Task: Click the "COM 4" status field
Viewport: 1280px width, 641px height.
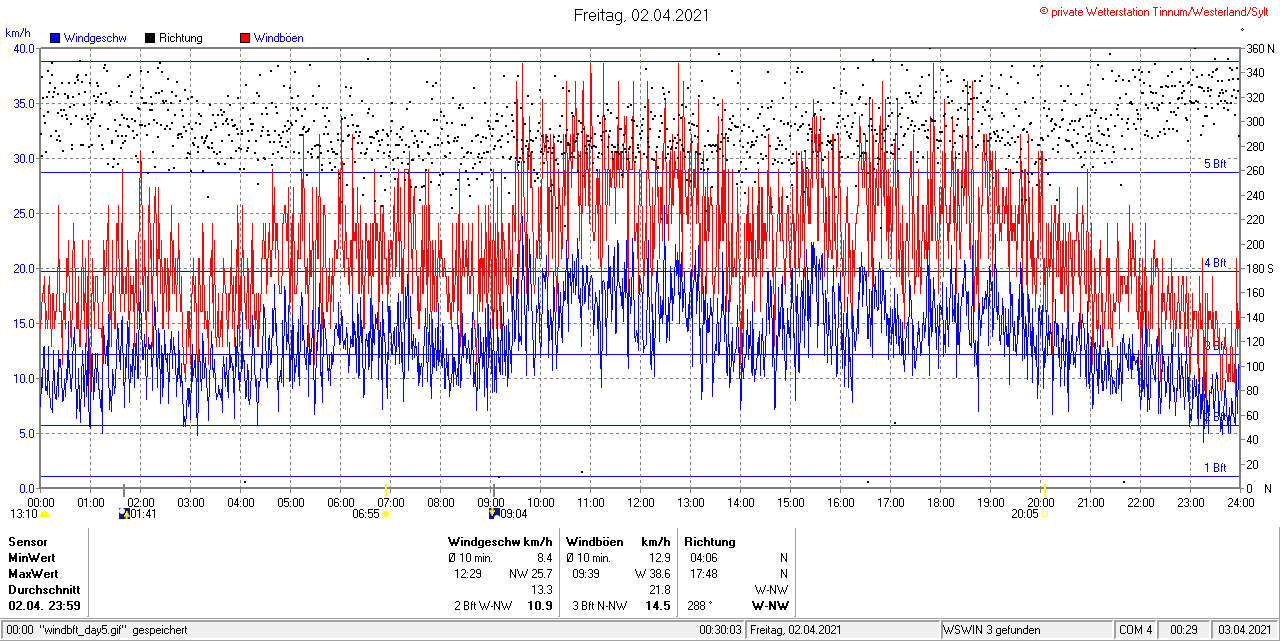Action: click(1136, 630)
